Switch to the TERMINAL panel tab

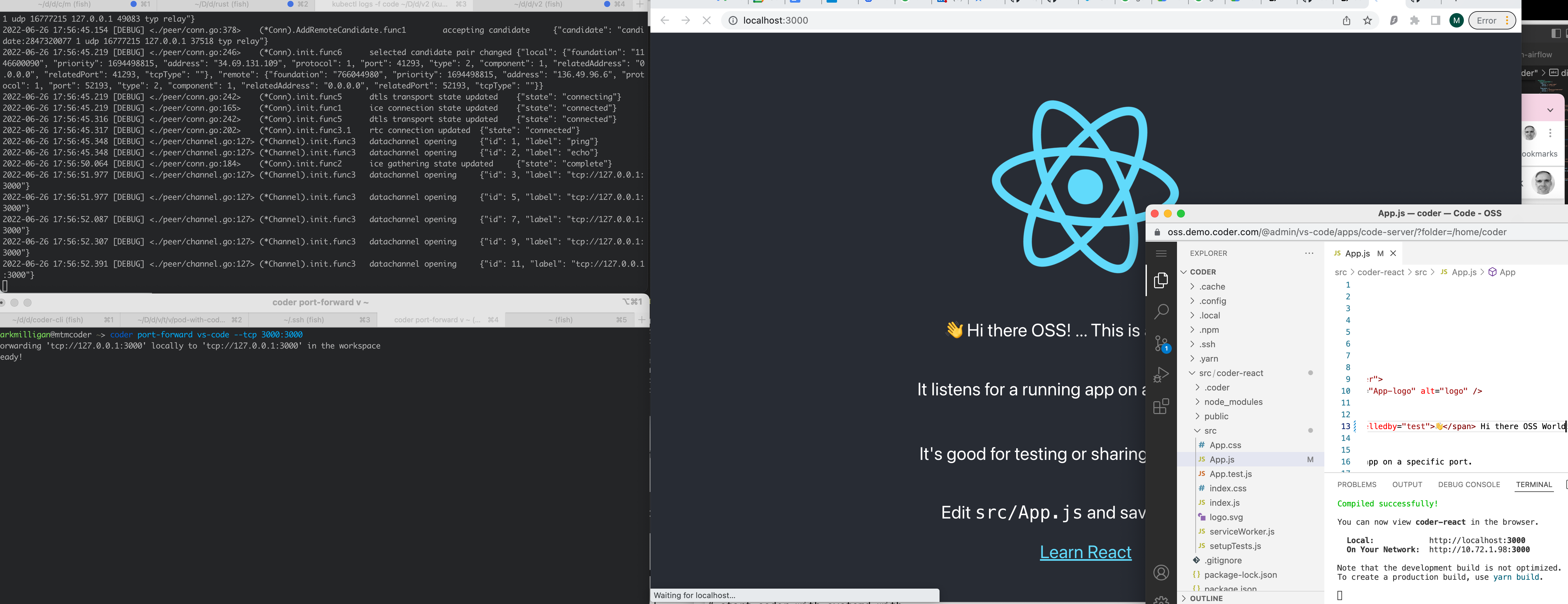pos(1533,485)
